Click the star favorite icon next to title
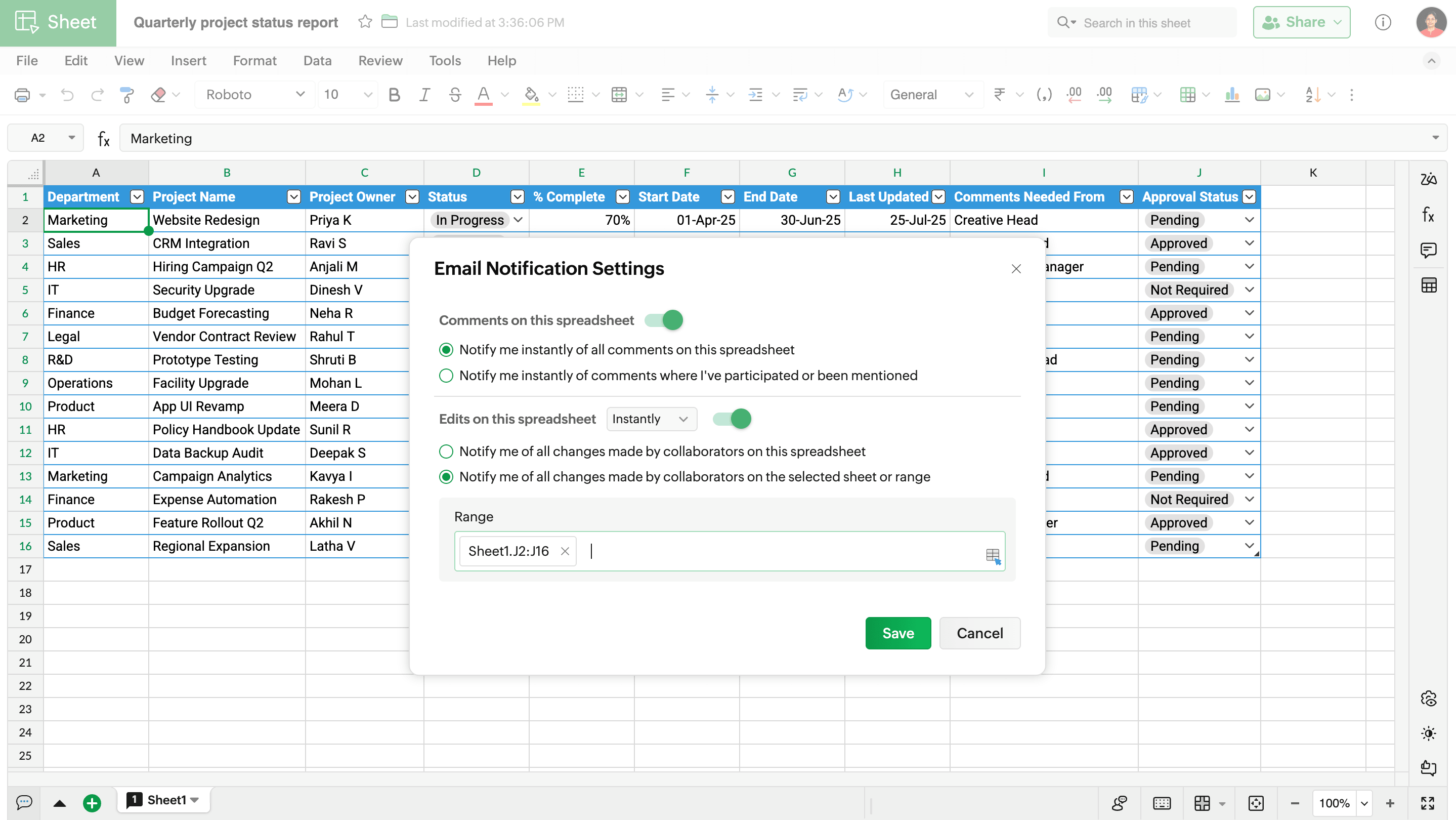Screen dimensions: 1456x820 365,22
